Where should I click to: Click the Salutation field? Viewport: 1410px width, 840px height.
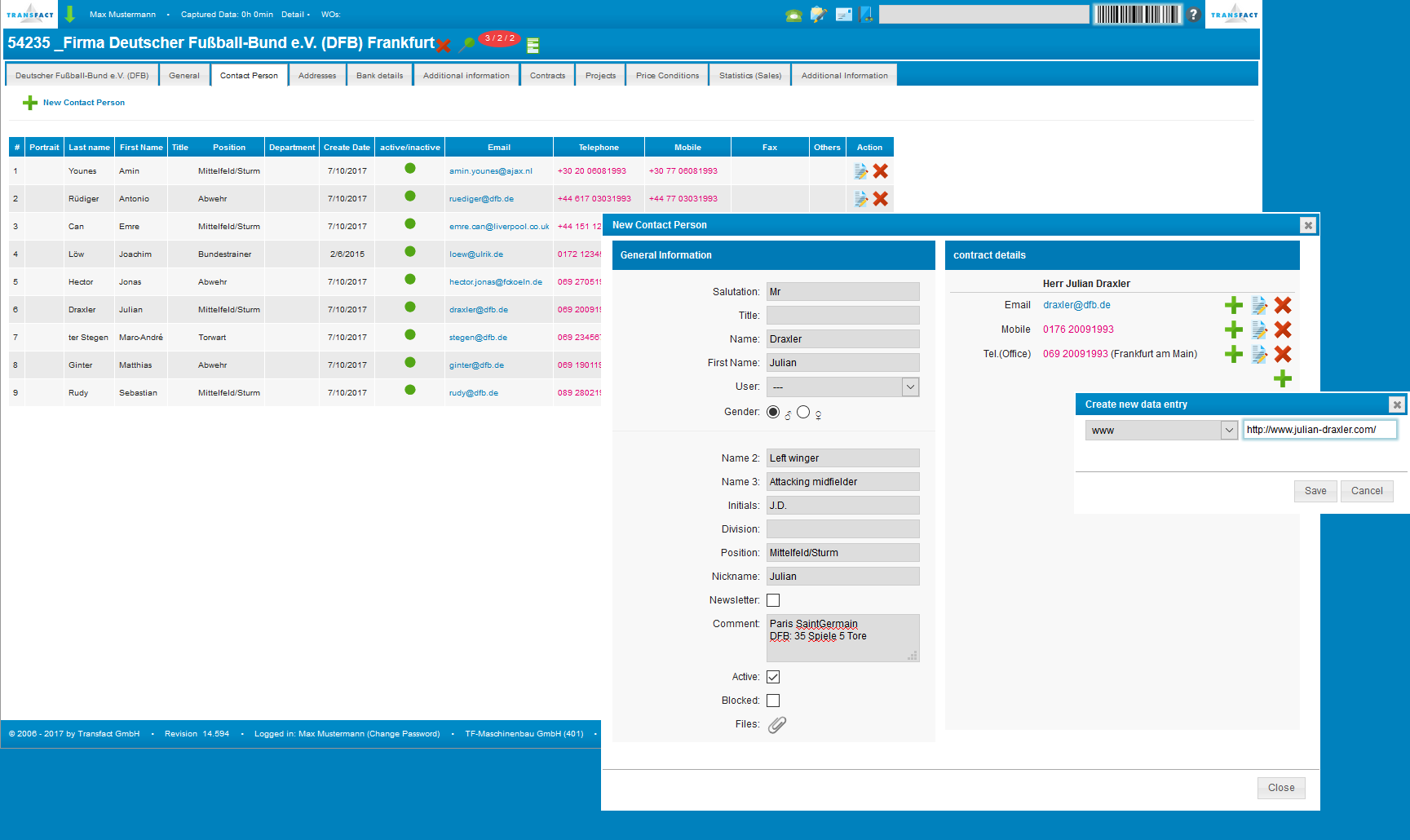point(842,292)
